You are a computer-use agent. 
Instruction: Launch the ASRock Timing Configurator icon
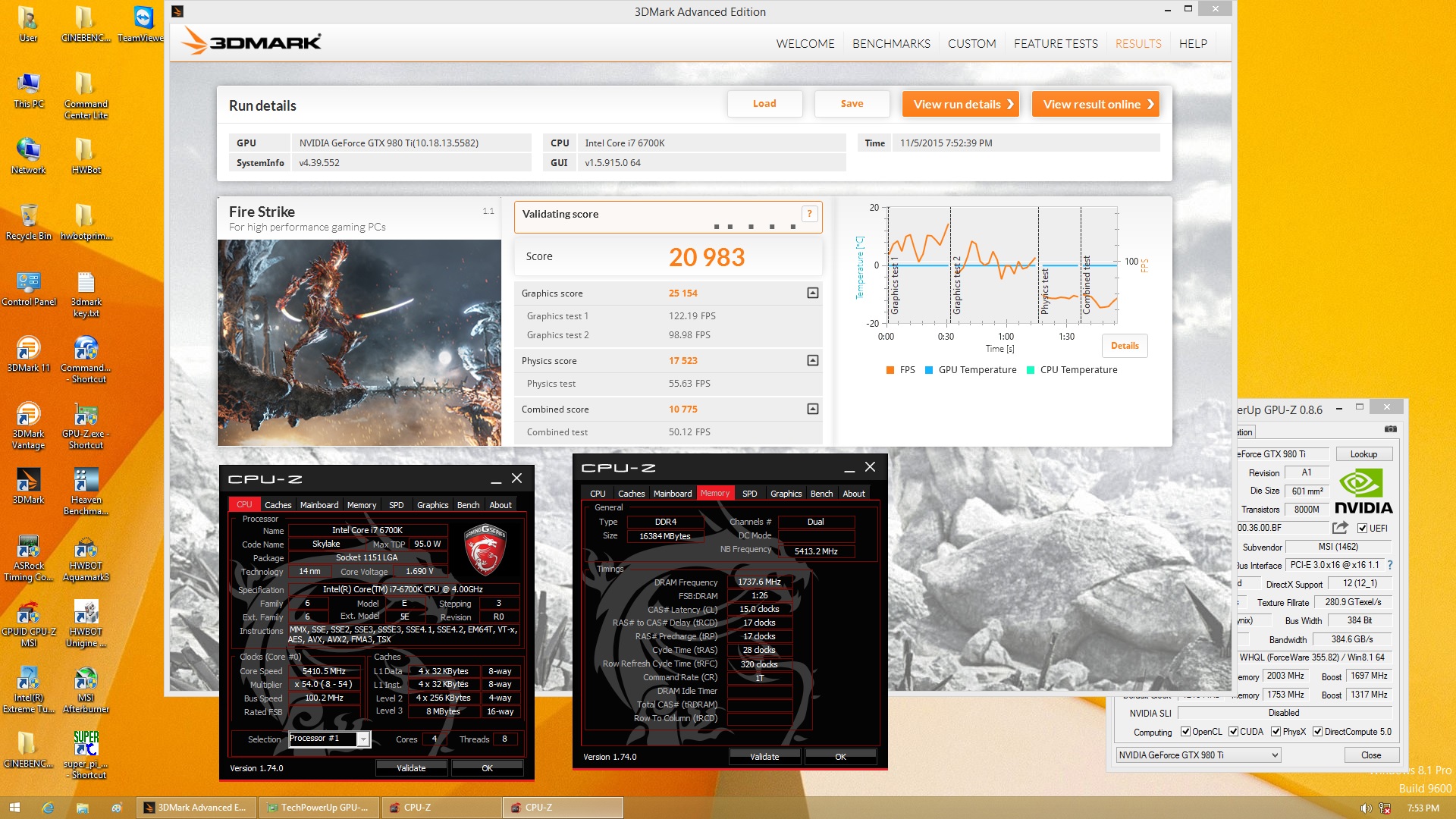coord(28,557)
